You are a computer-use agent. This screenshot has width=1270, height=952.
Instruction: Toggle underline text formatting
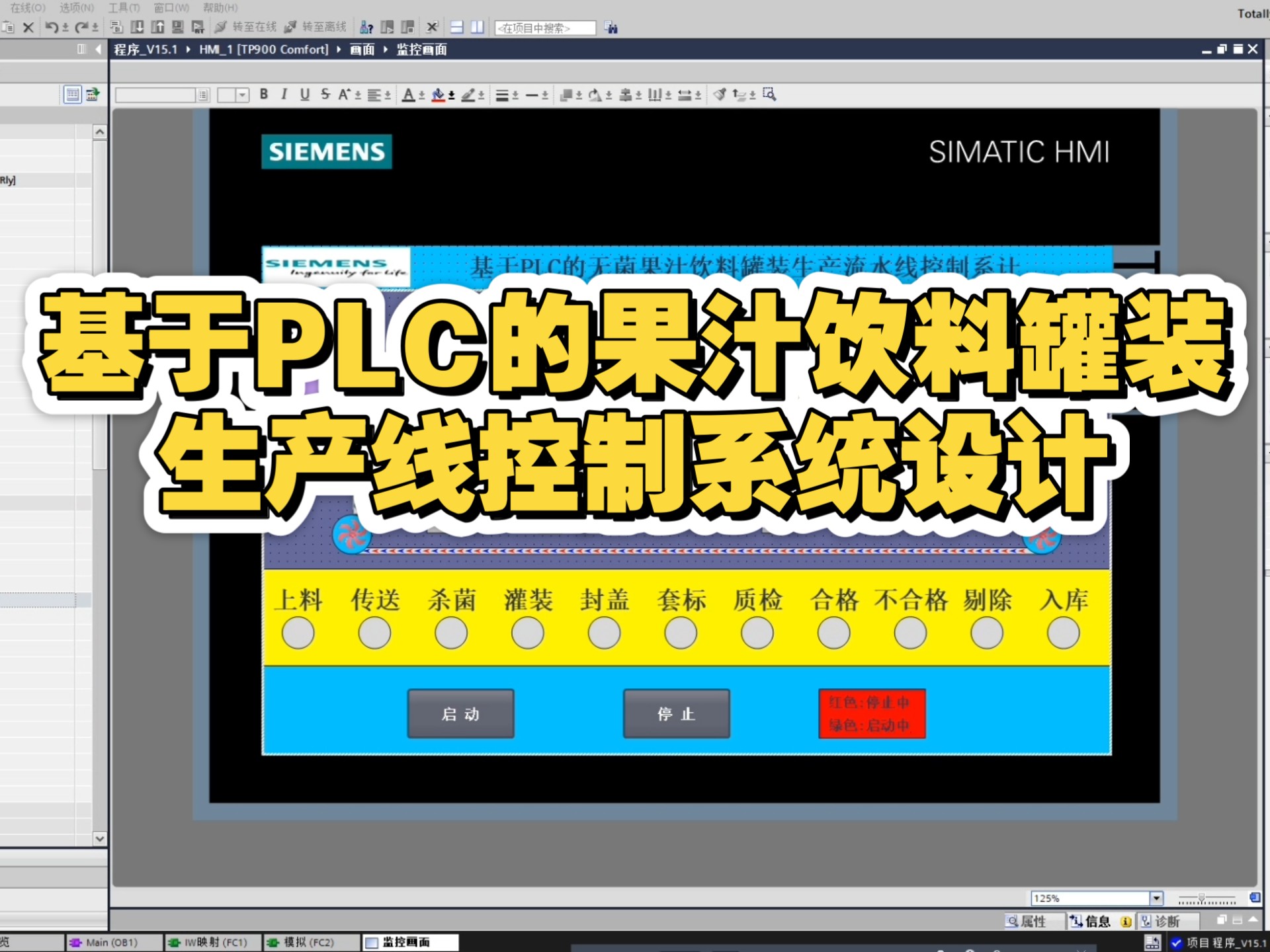click(x=304, y=95)
